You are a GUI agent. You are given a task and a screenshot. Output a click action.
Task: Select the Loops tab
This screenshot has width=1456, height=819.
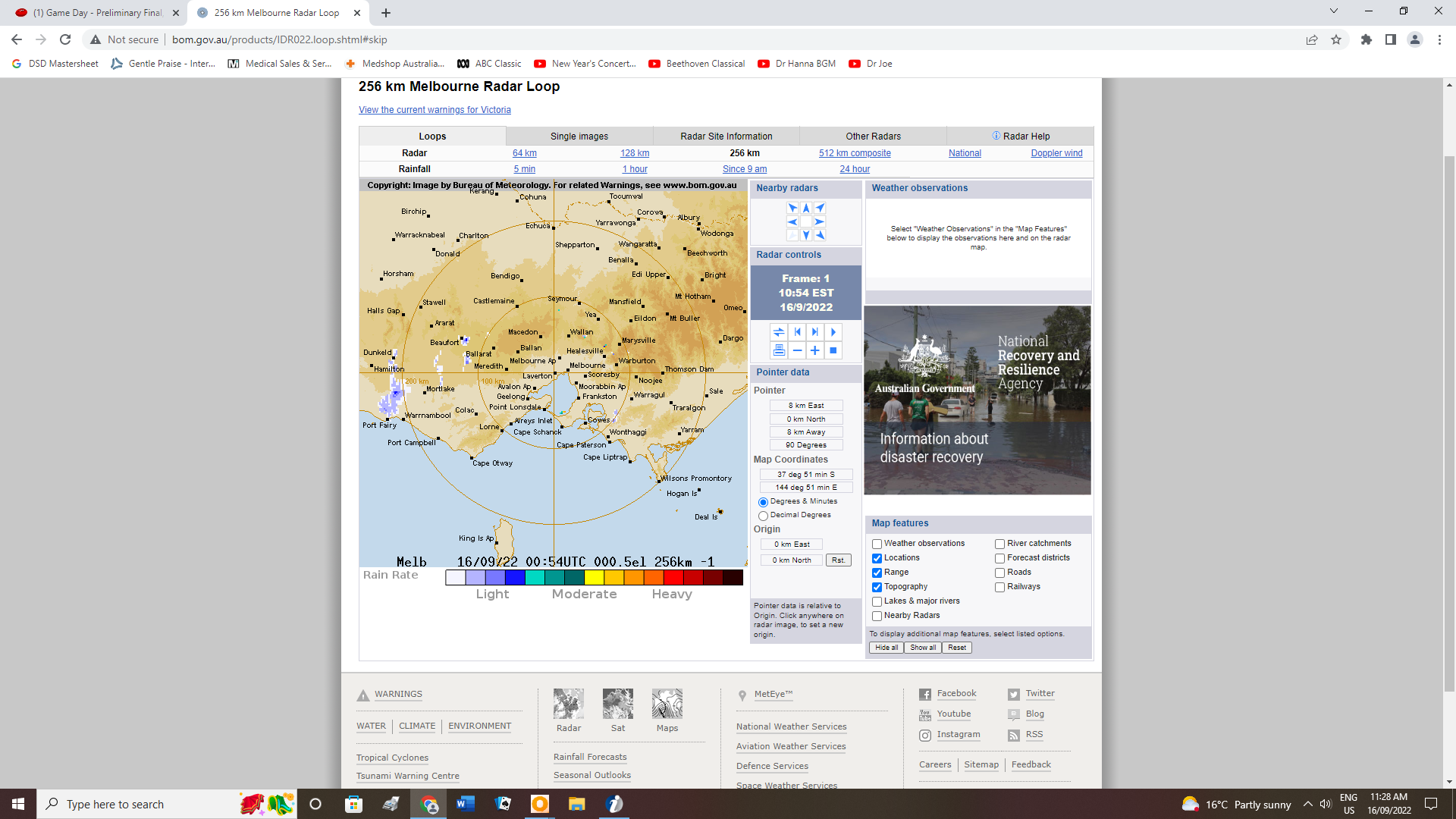pos(432,136)
